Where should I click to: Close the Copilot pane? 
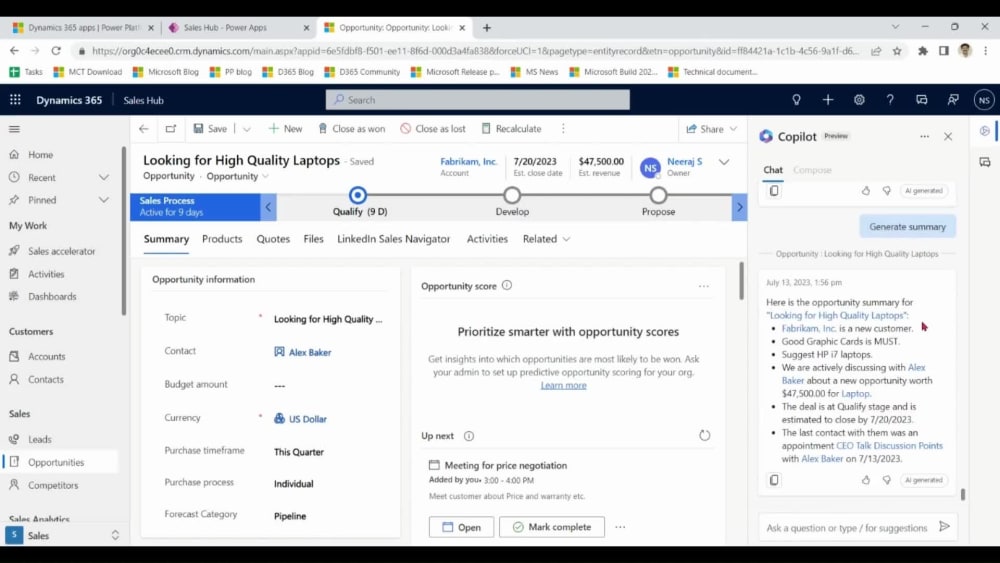tap(948, 136)
